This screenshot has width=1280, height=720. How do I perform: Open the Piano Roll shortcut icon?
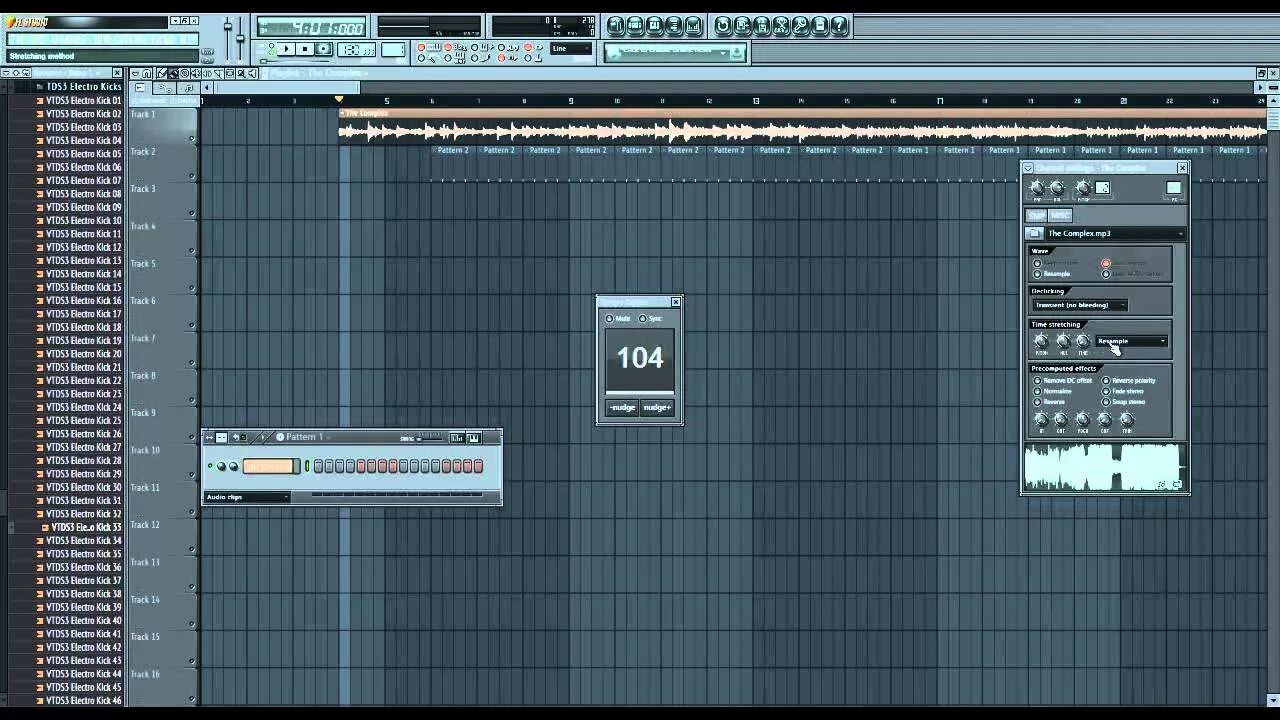655,26
